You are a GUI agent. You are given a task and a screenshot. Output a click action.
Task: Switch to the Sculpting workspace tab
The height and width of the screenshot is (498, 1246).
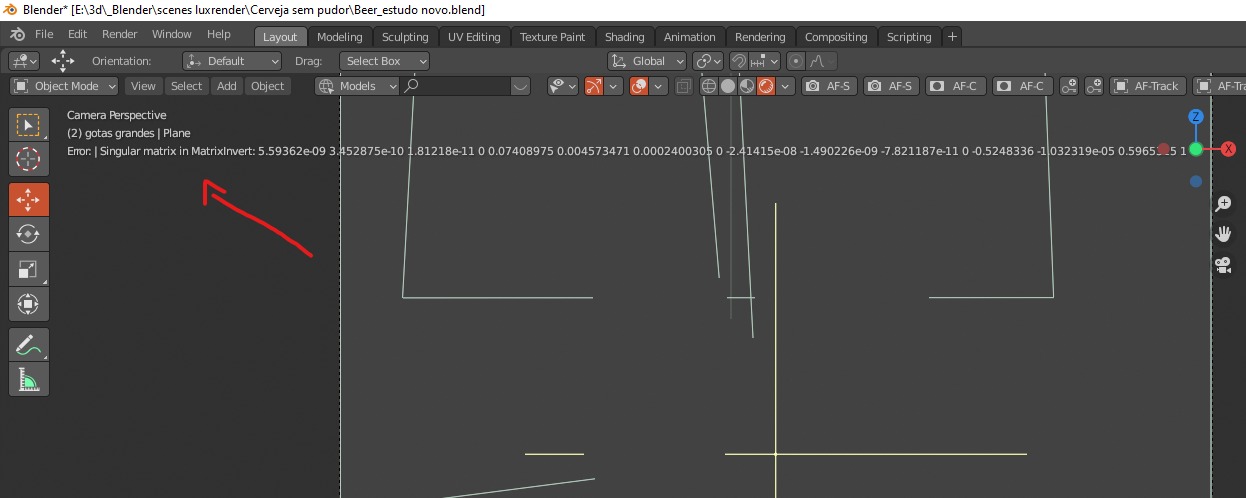point(405,37)
